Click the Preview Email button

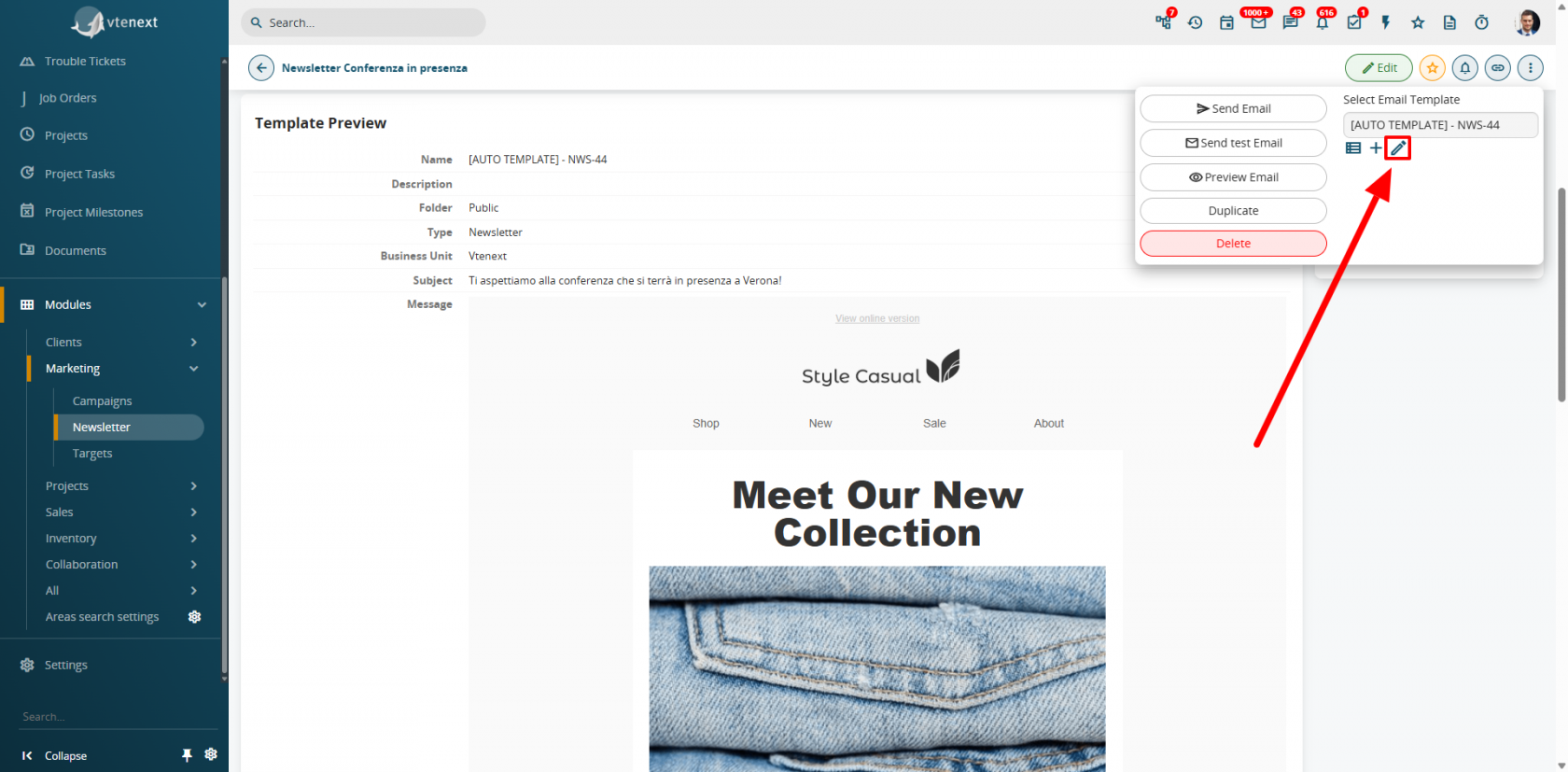coord(1233,177)
